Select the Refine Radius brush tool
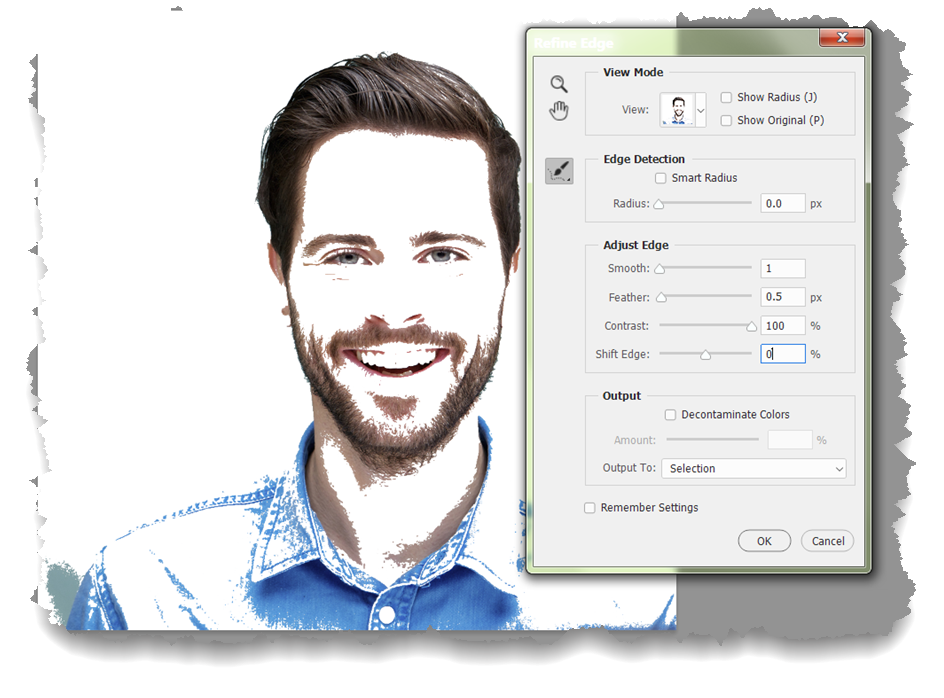This screenshot has width=944, height=698. [559, 171]
